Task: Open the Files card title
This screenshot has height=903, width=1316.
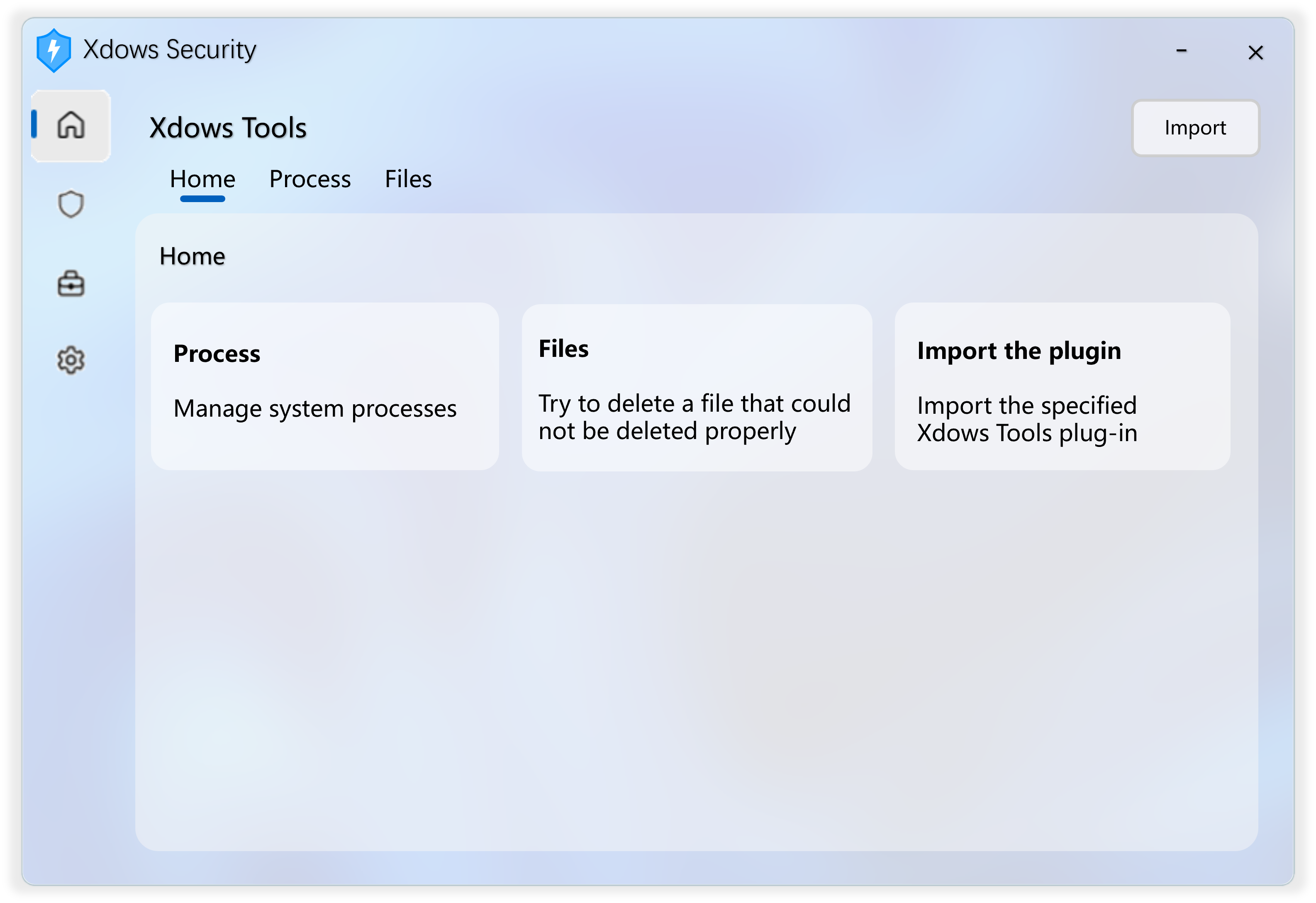Action: (563, 349)
